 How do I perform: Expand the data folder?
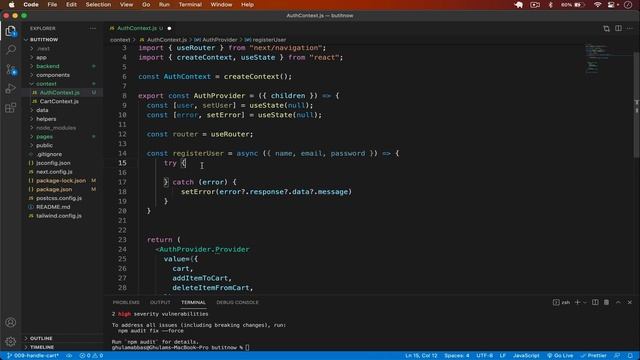42,110
